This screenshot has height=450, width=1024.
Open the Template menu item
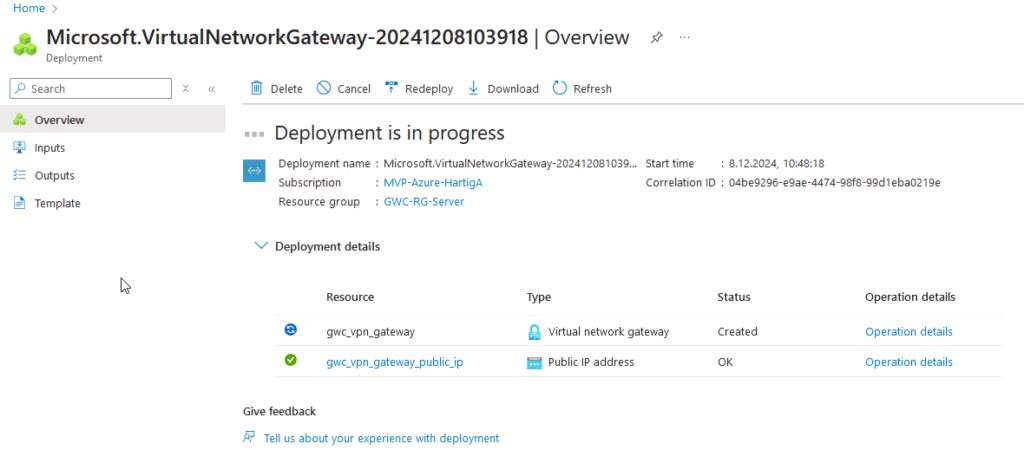(112, 203)
